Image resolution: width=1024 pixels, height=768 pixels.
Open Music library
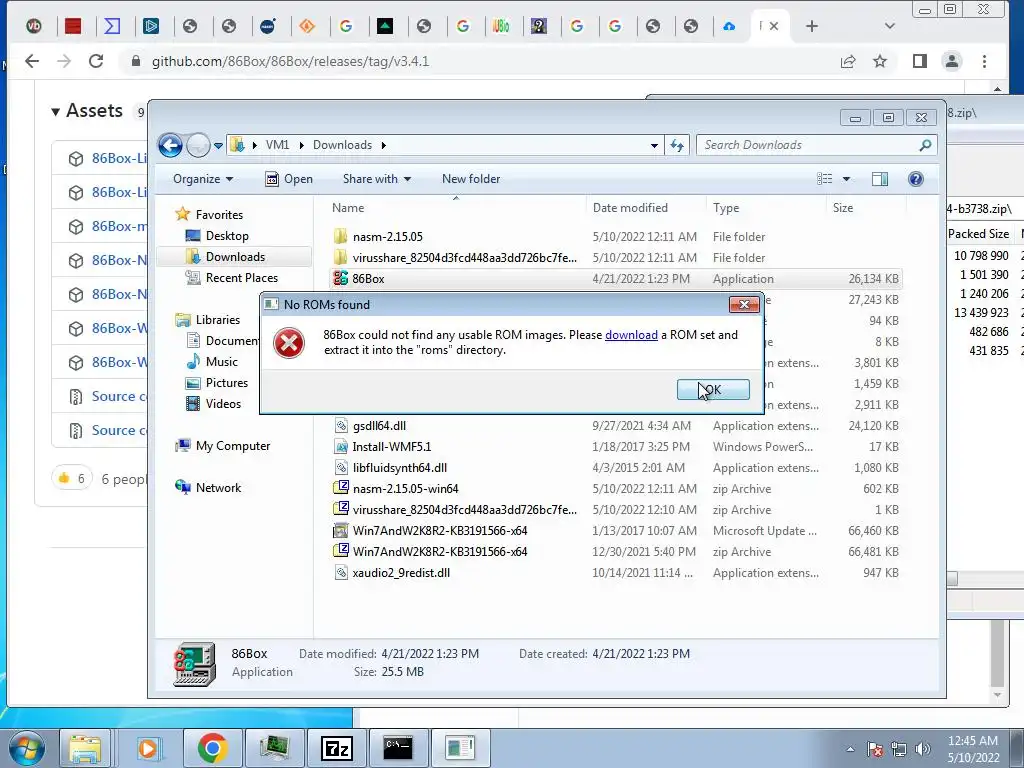tap(221, 362)
